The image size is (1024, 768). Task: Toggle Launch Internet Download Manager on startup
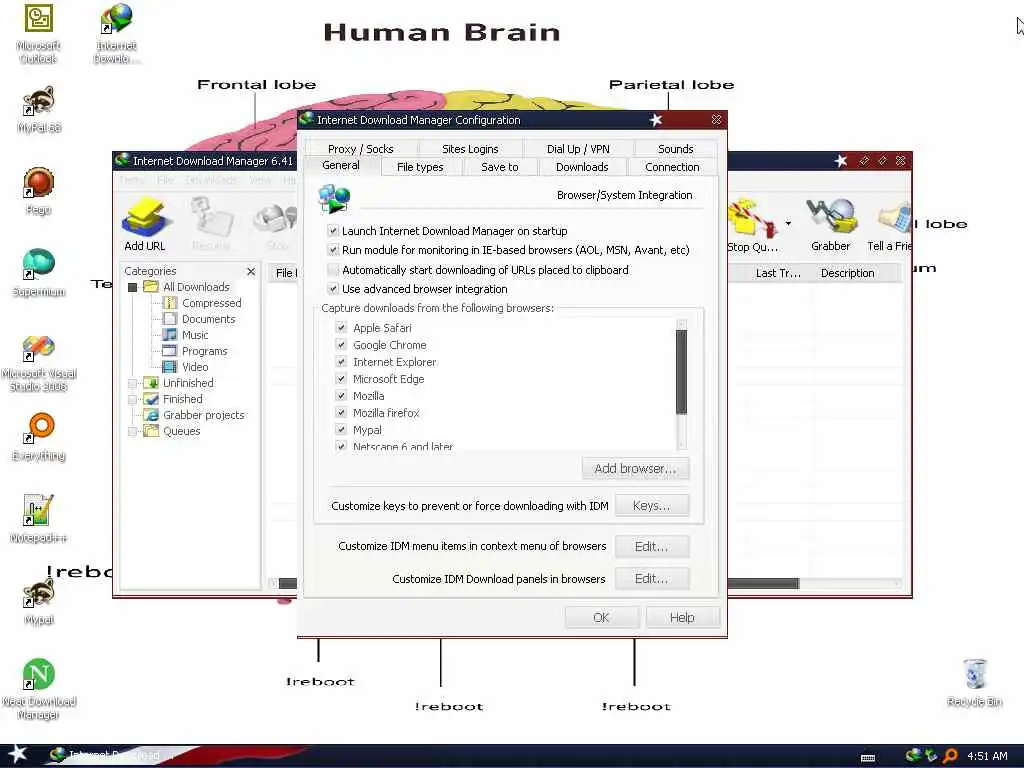click(333, 231)
